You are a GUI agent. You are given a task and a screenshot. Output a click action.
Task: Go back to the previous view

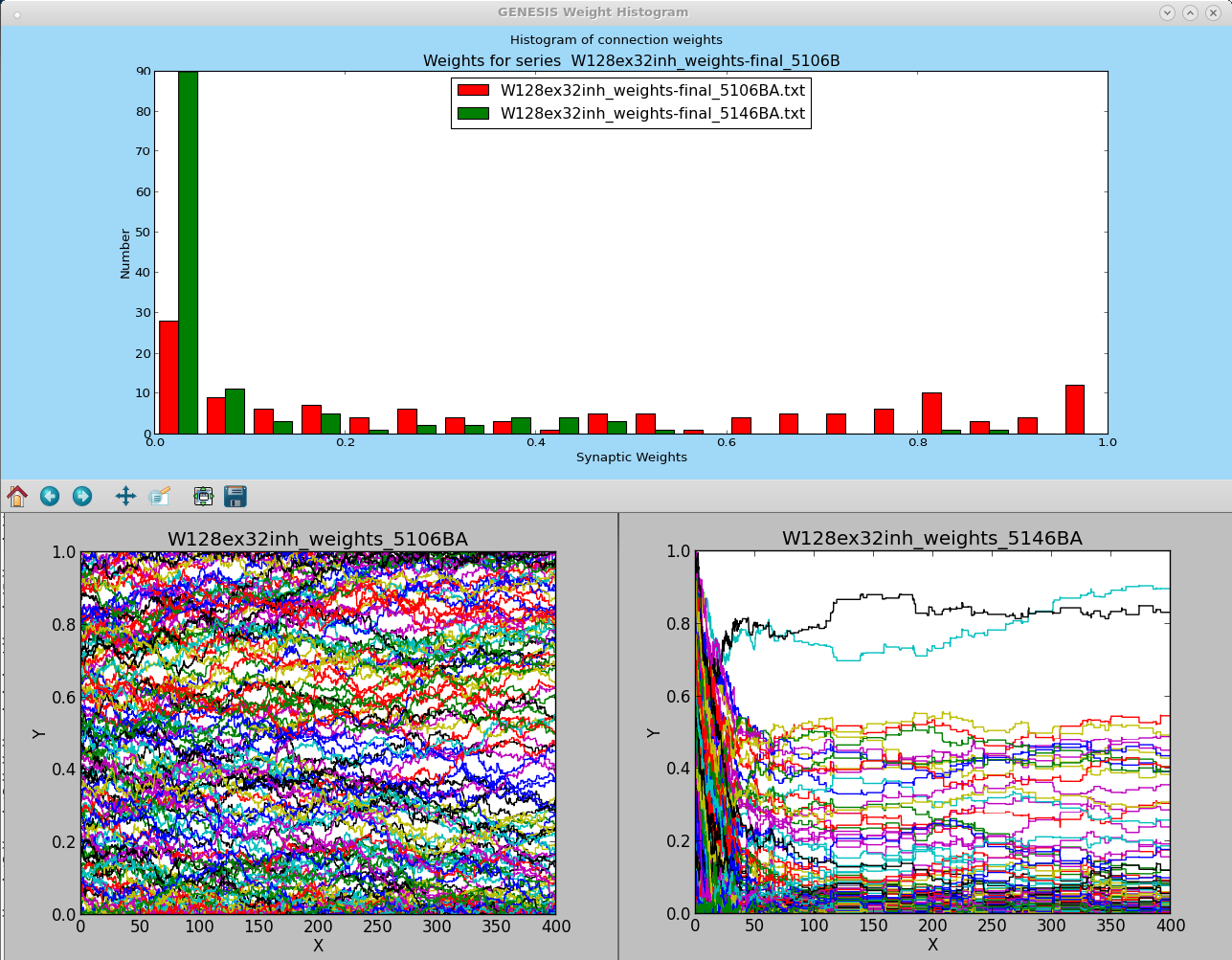tap(50, 496)
